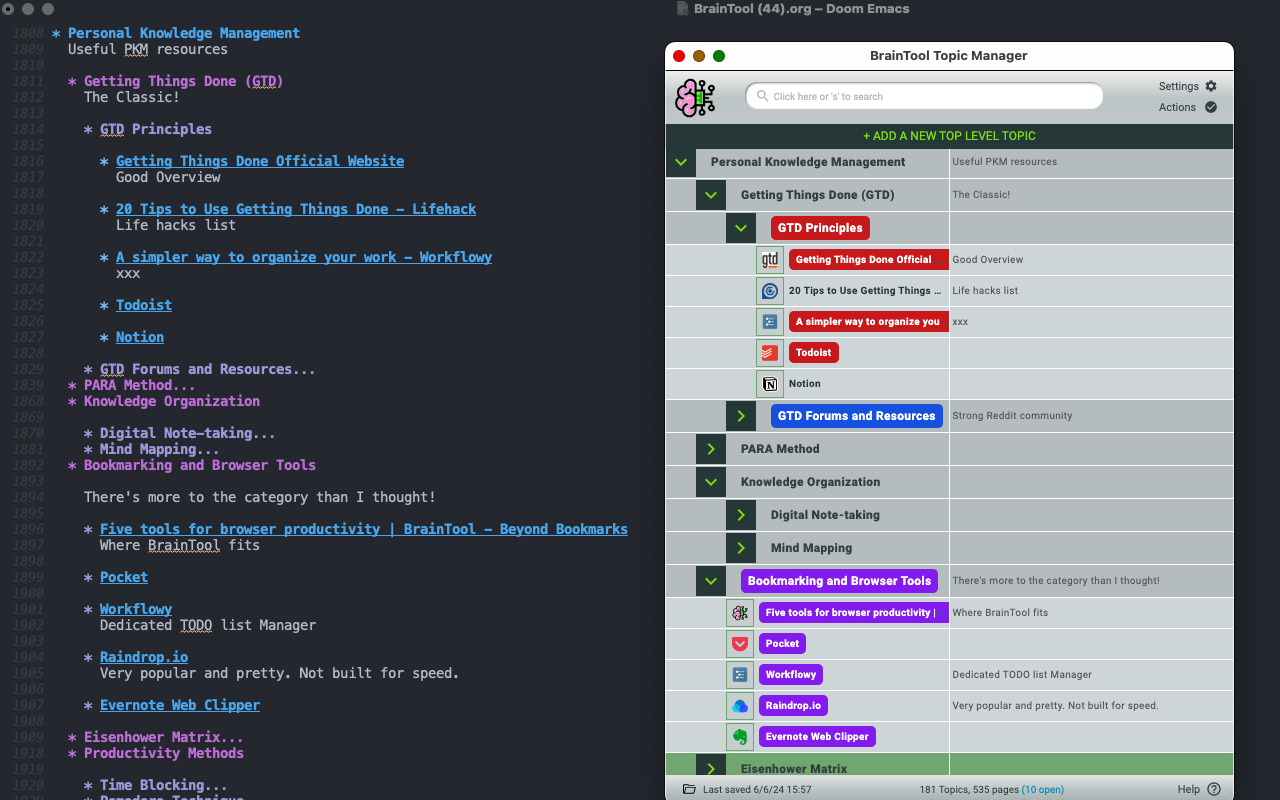Select Getting Things Done Official page tag
This screenshot has height=800, width=1280.
pos(868,260)
